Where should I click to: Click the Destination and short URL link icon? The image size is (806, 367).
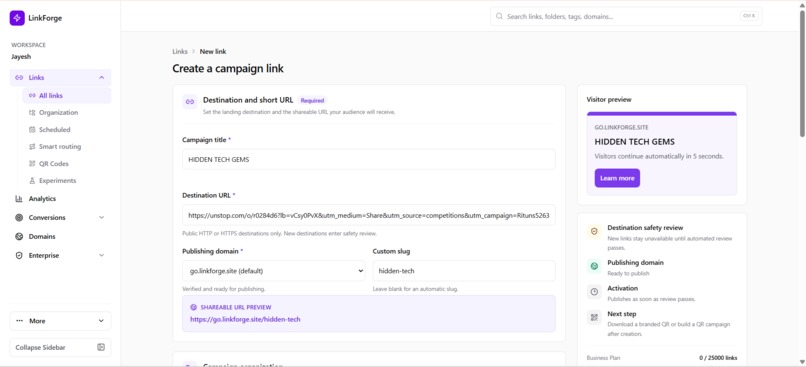190,102
